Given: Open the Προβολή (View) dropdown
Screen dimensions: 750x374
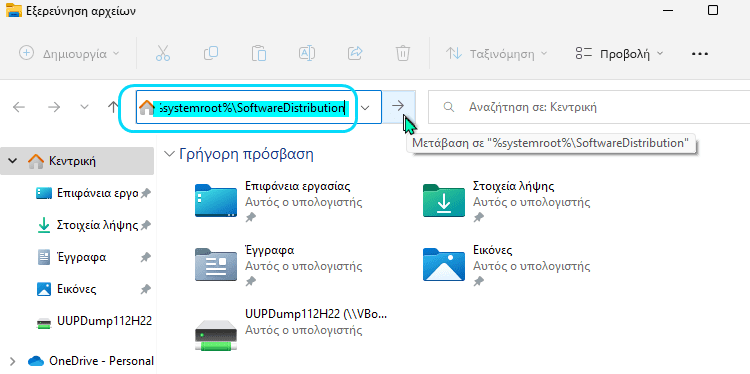Looking at the screenshot, I should tap(620, 54).
